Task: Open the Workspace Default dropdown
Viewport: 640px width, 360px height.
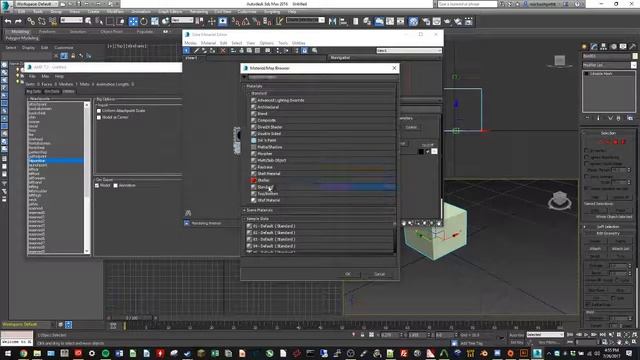Action: 36,4
